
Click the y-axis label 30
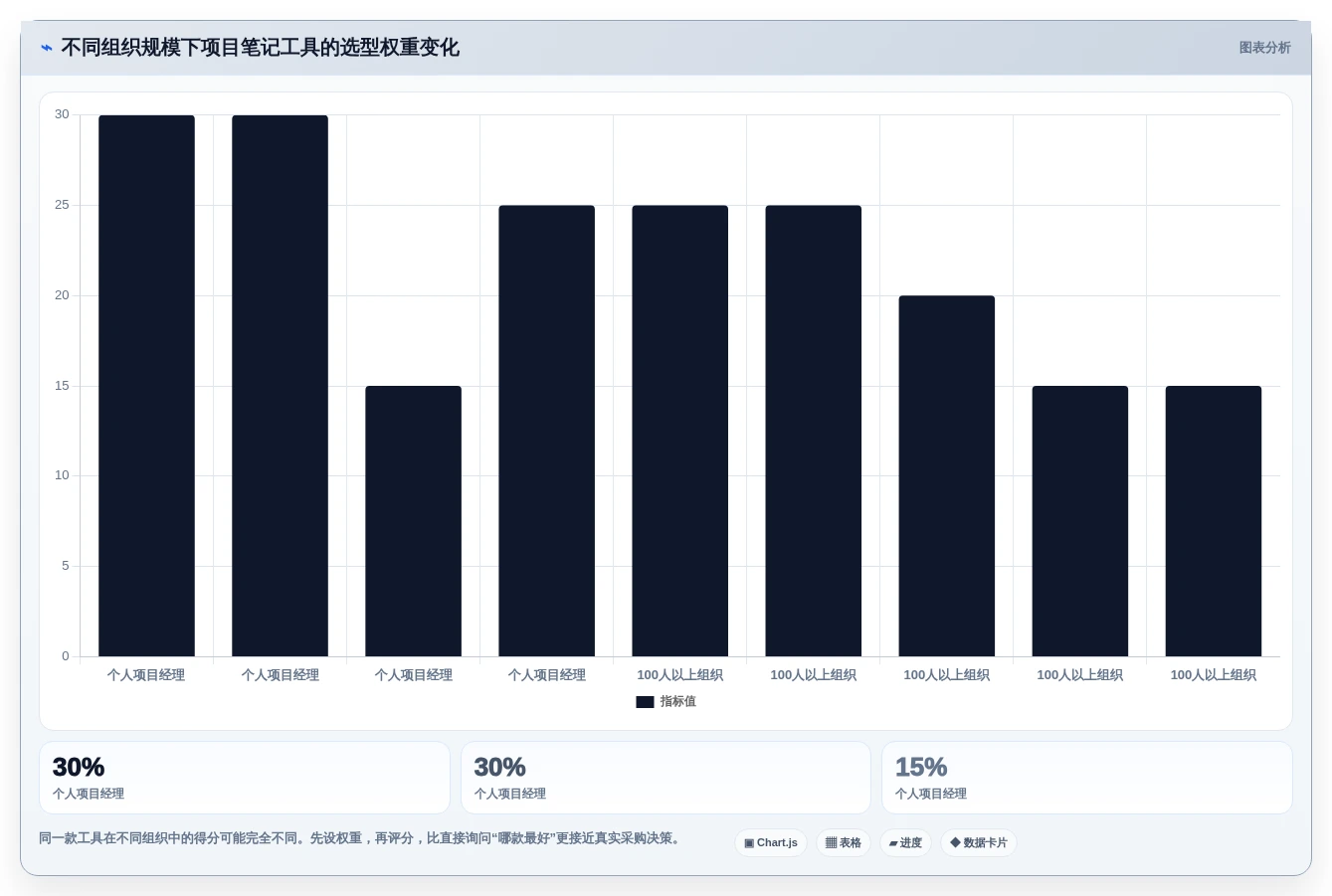(x=62, y=114)
